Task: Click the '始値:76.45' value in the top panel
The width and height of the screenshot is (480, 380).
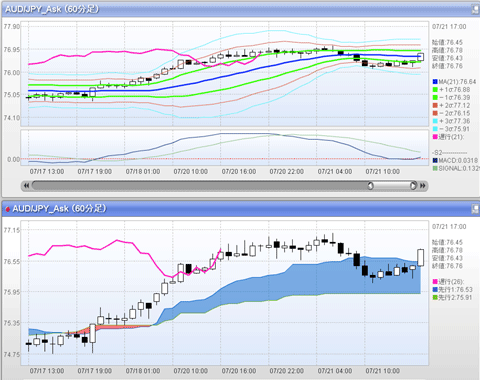Action: point(447,42)
